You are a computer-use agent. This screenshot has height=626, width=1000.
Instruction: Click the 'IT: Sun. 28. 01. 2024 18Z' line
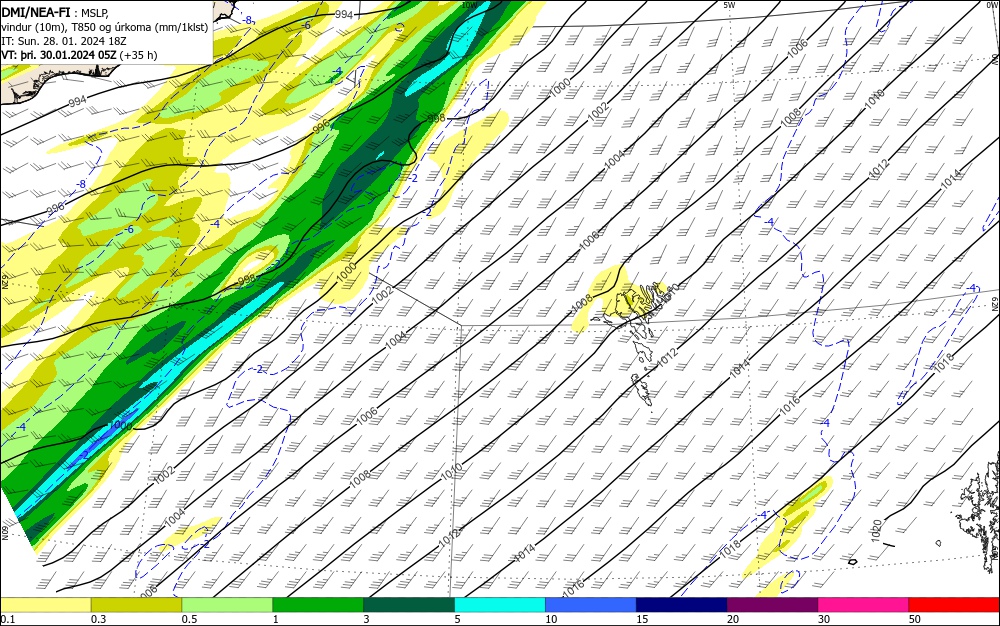[x=64, y=41]
